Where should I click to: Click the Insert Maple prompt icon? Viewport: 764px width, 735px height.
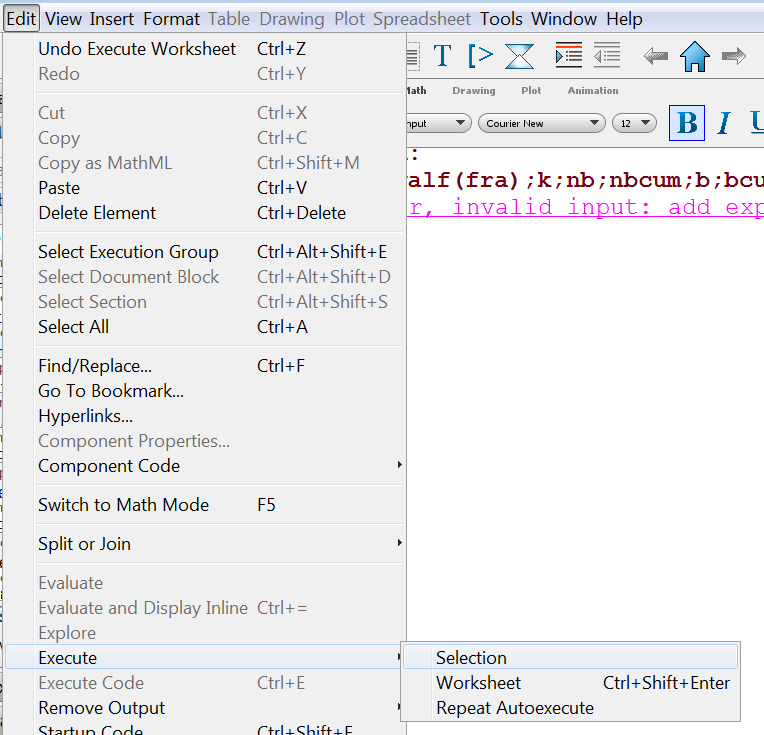480,56
